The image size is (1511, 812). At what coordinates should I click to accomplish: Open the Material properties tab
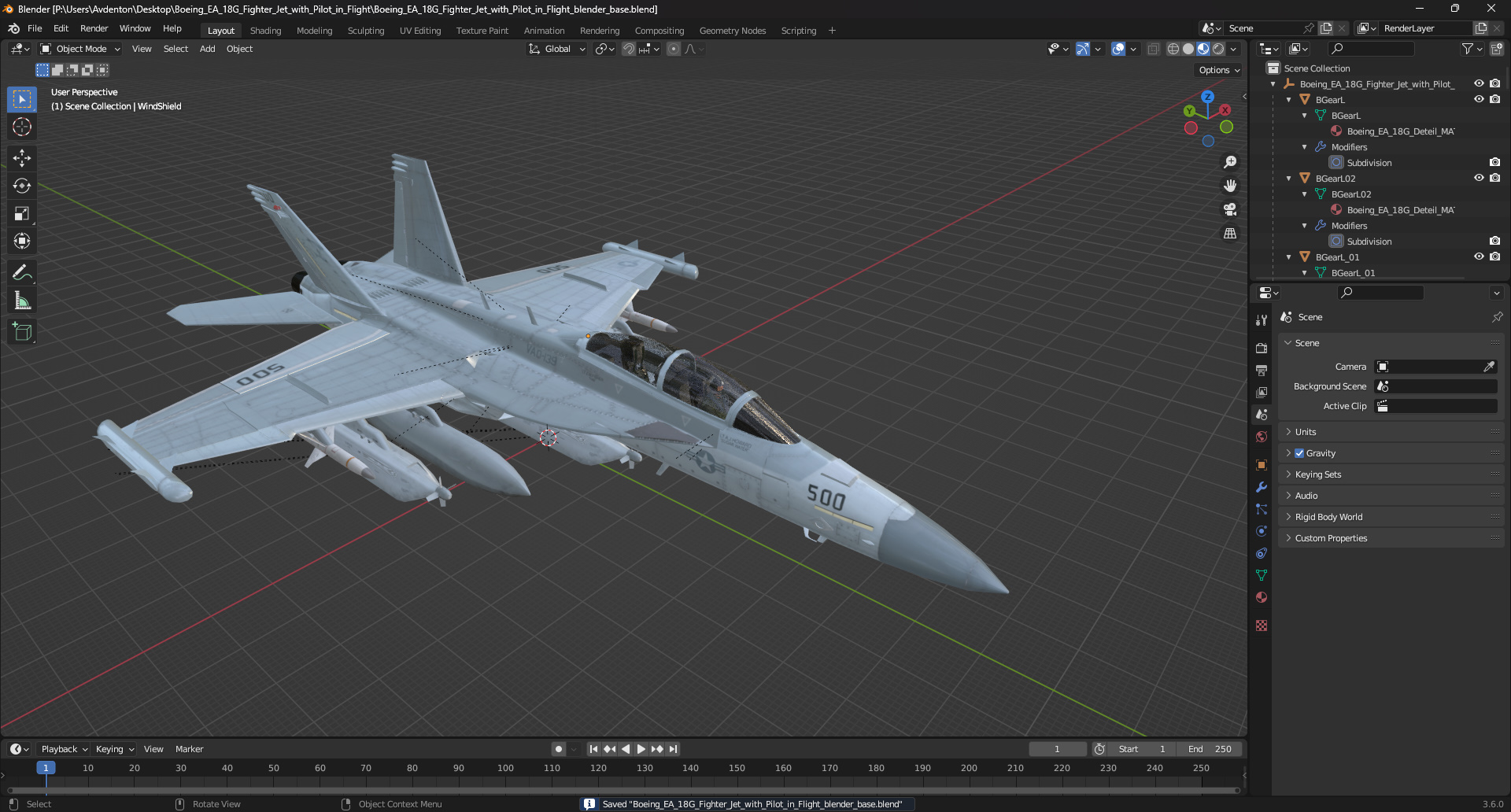[x=1262, y=597]
